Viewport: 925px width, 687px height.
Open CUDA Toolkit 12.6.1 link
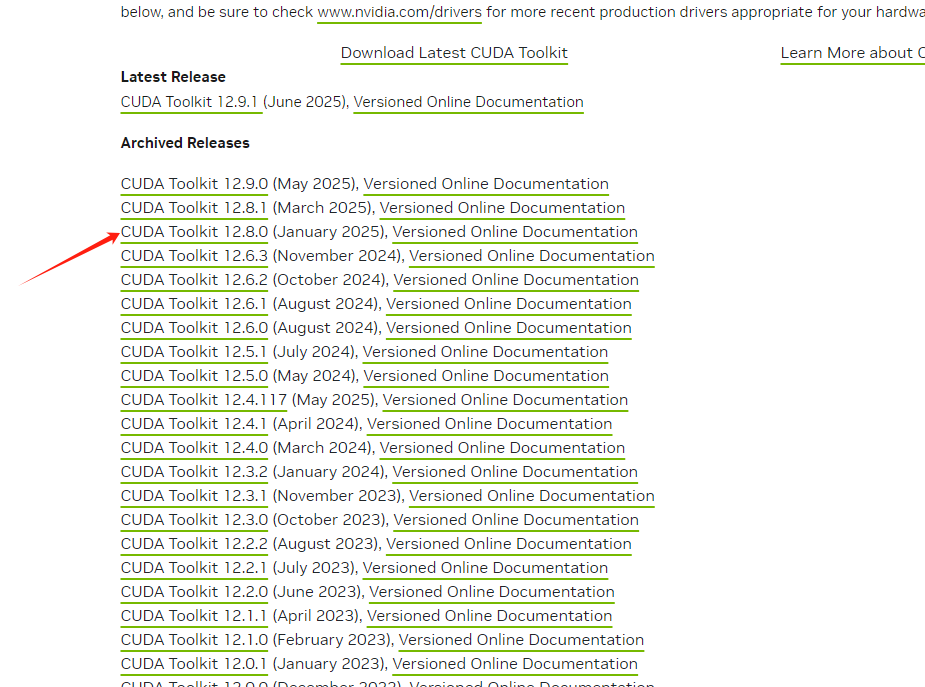193,304
